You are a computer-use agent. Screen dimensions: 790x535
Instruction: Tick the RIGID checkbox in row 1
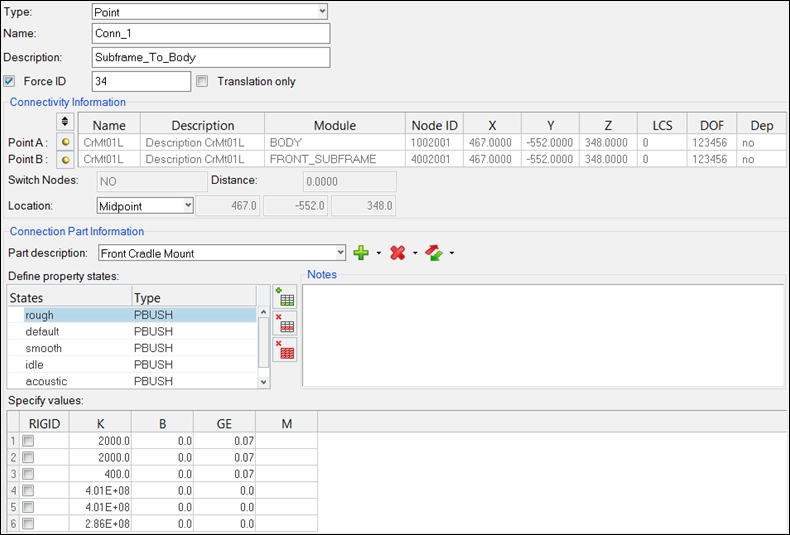[29, 441]
